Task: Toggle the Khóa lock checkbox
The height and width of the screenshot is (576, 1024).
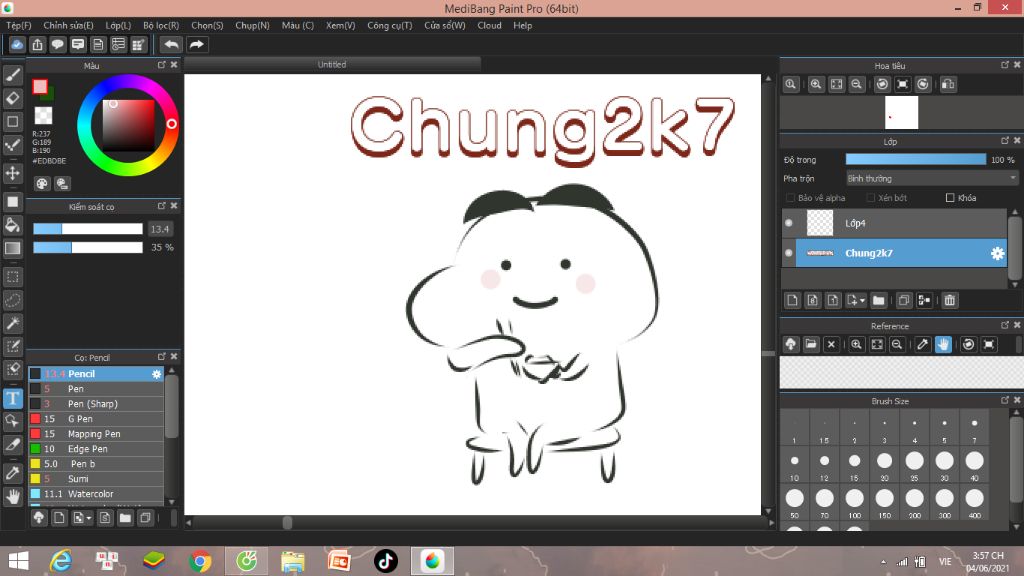Action: (x=950, y=198)
